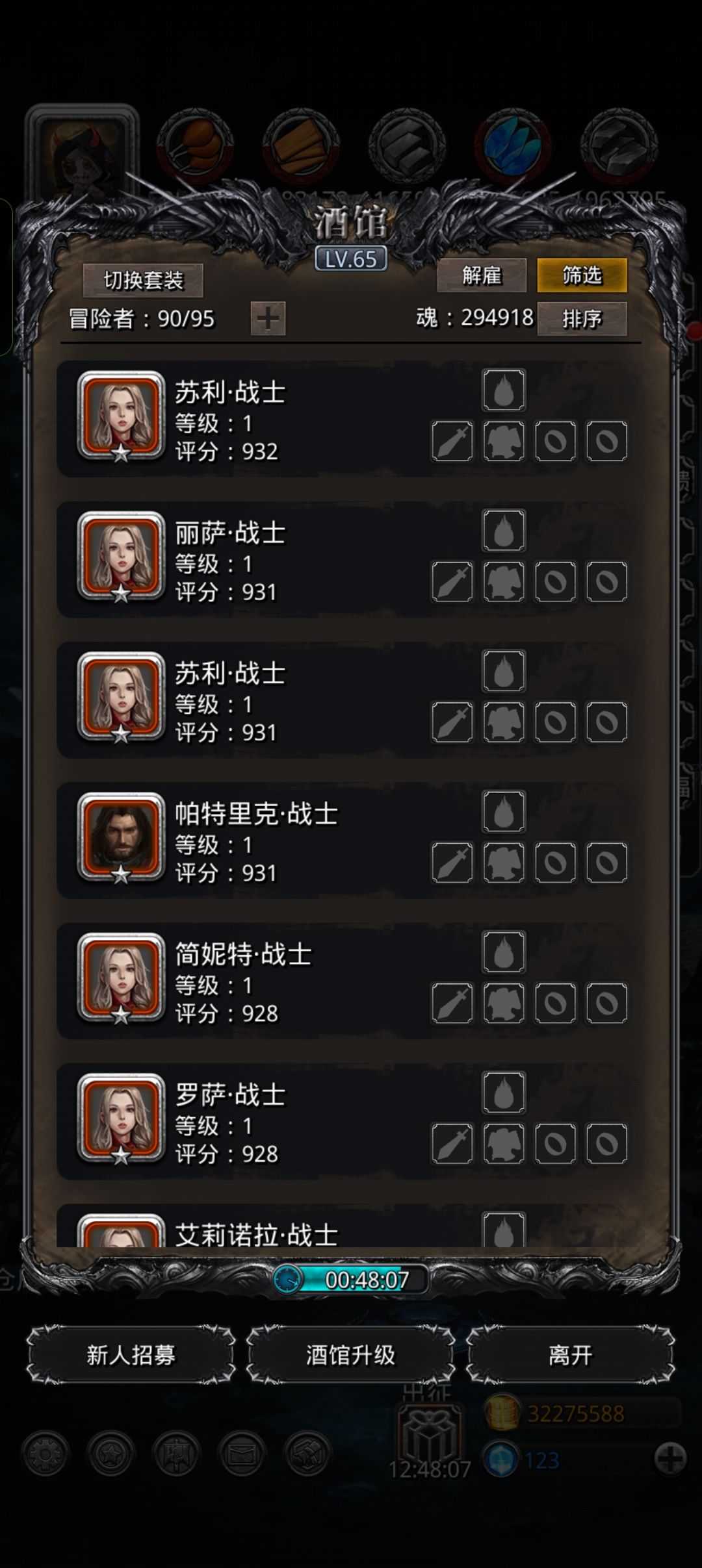Open armor slot of 丽萨·战士
This screenshot has width=702, height=1568.
[x=504, y=581]
